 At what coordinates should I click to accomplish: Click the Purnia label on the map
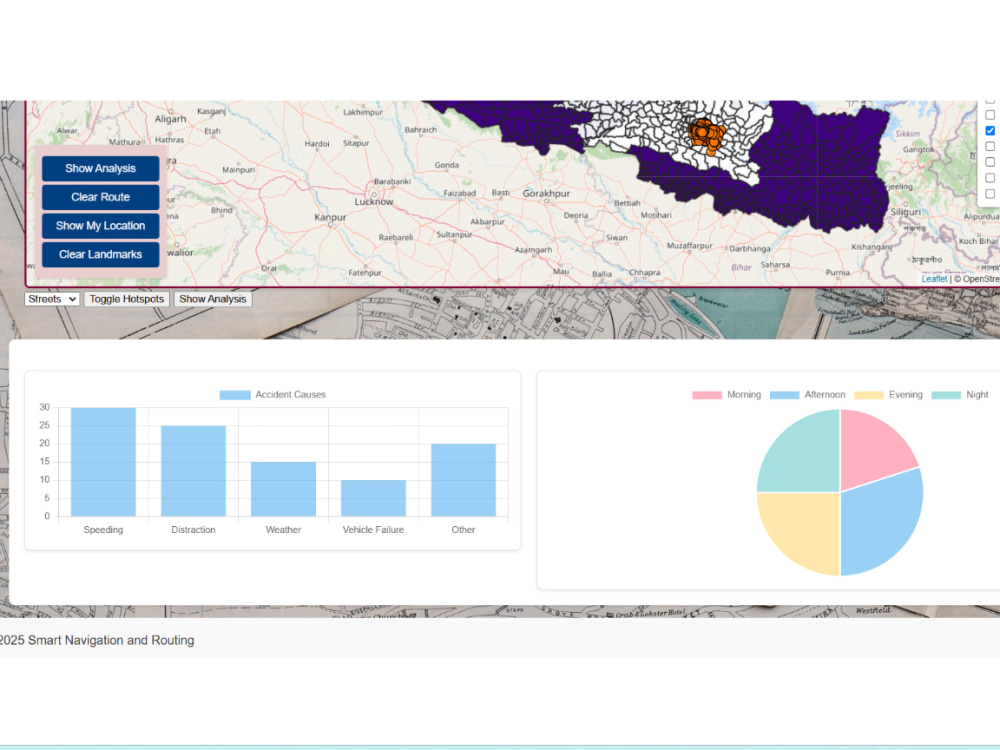coord(838,272)
